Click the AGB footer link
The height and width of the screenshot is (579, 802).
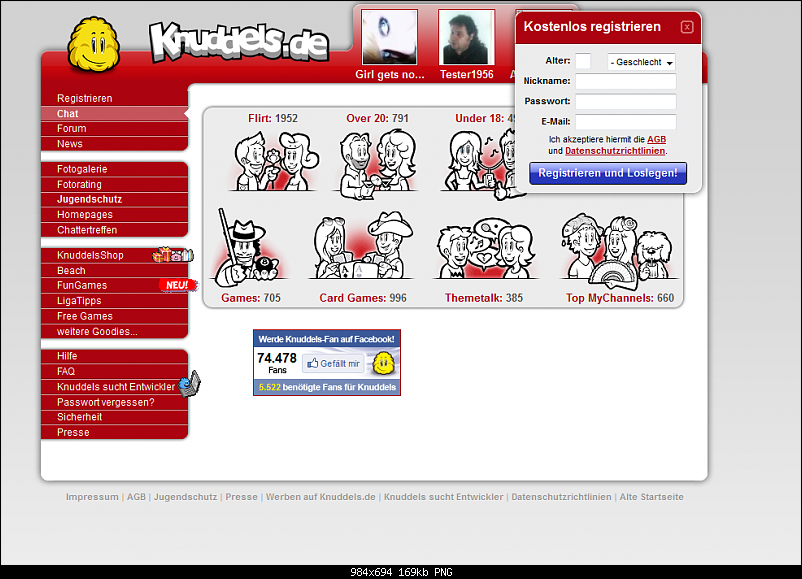[x=136, y=497]
